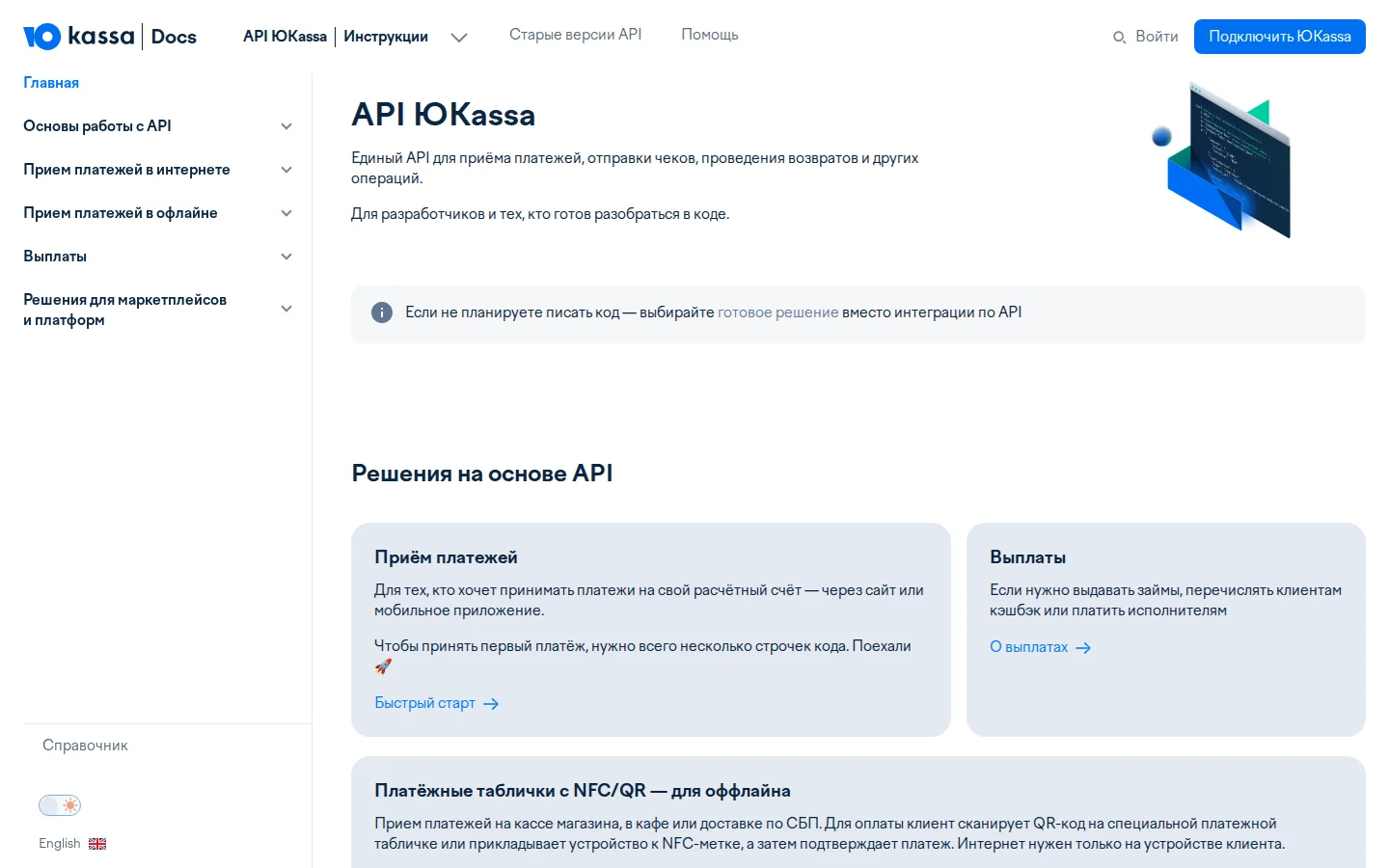Go to Главная in the sidebar

coord(51,83)
